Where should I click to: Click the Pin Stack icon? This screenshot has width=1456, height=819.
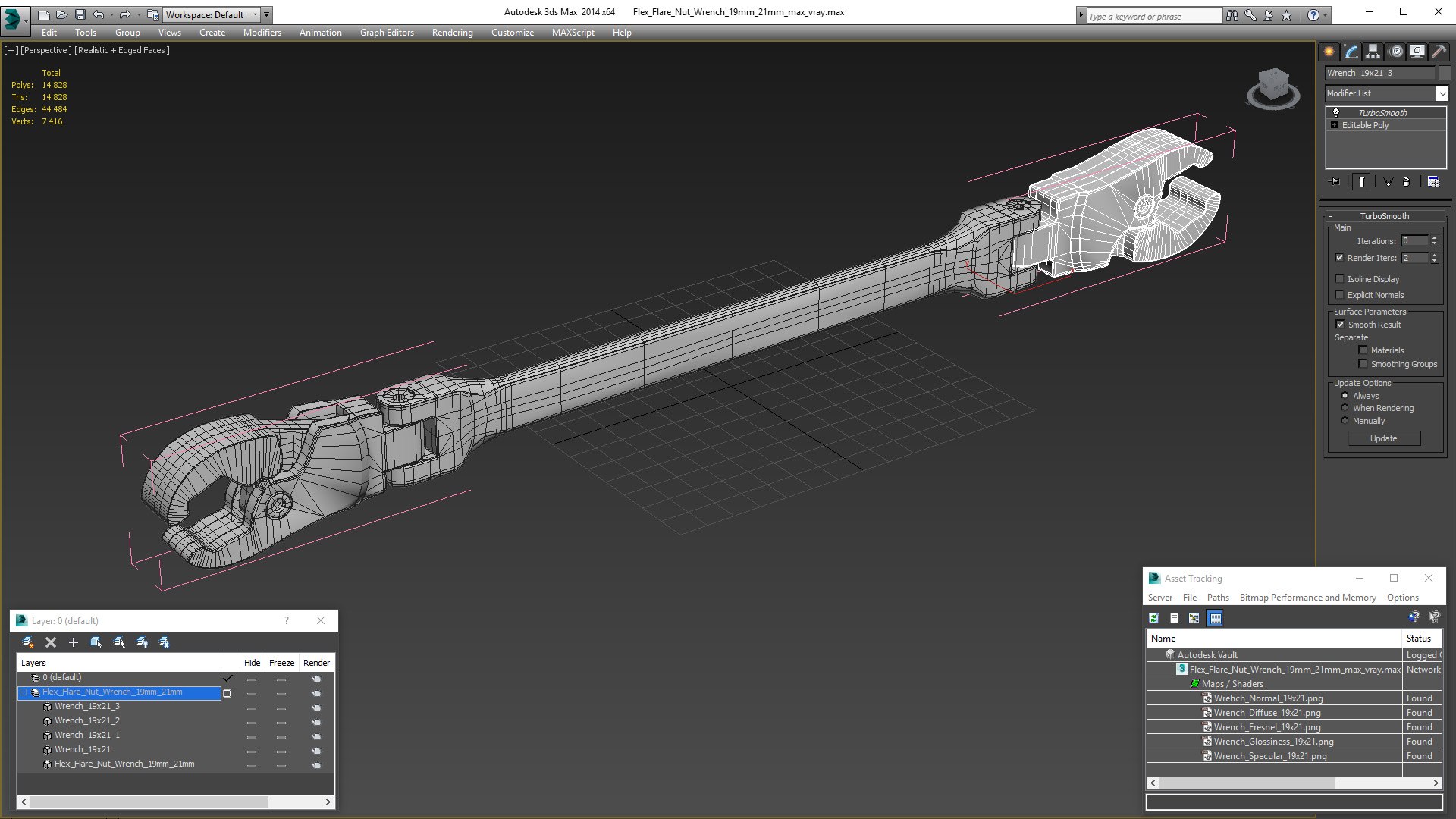1335,182
